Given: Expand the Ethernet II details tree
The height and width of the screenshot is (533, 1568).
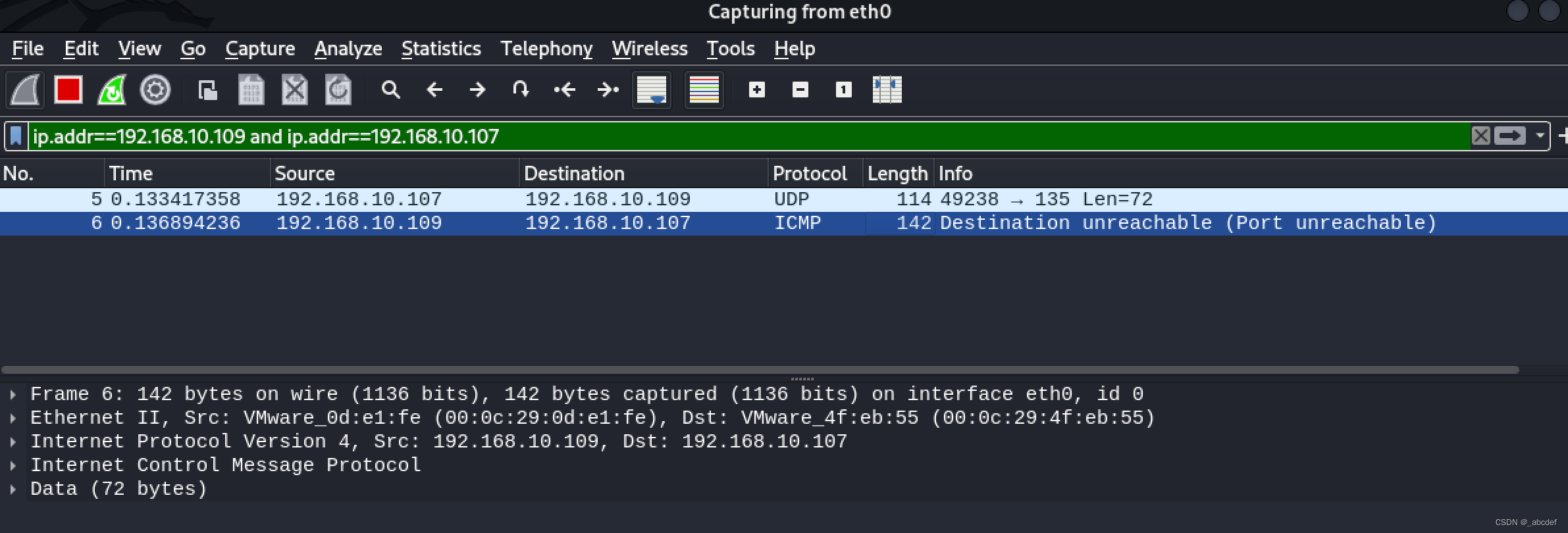Looking at the screenshot, I should point(13,419).
